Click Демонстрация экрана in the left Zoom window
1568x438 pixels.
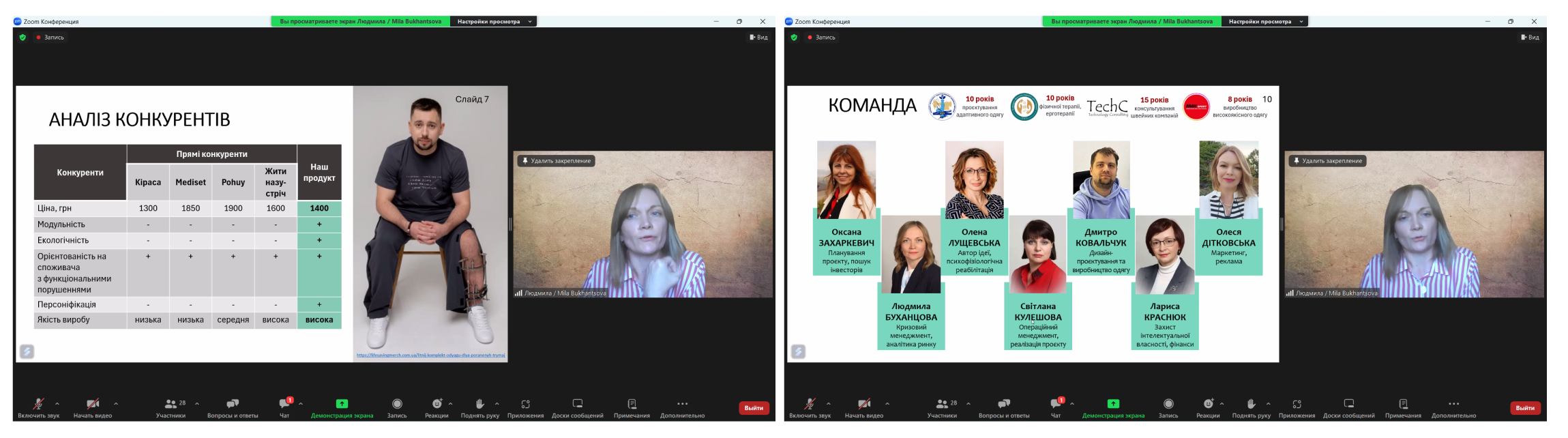(342, 407)
